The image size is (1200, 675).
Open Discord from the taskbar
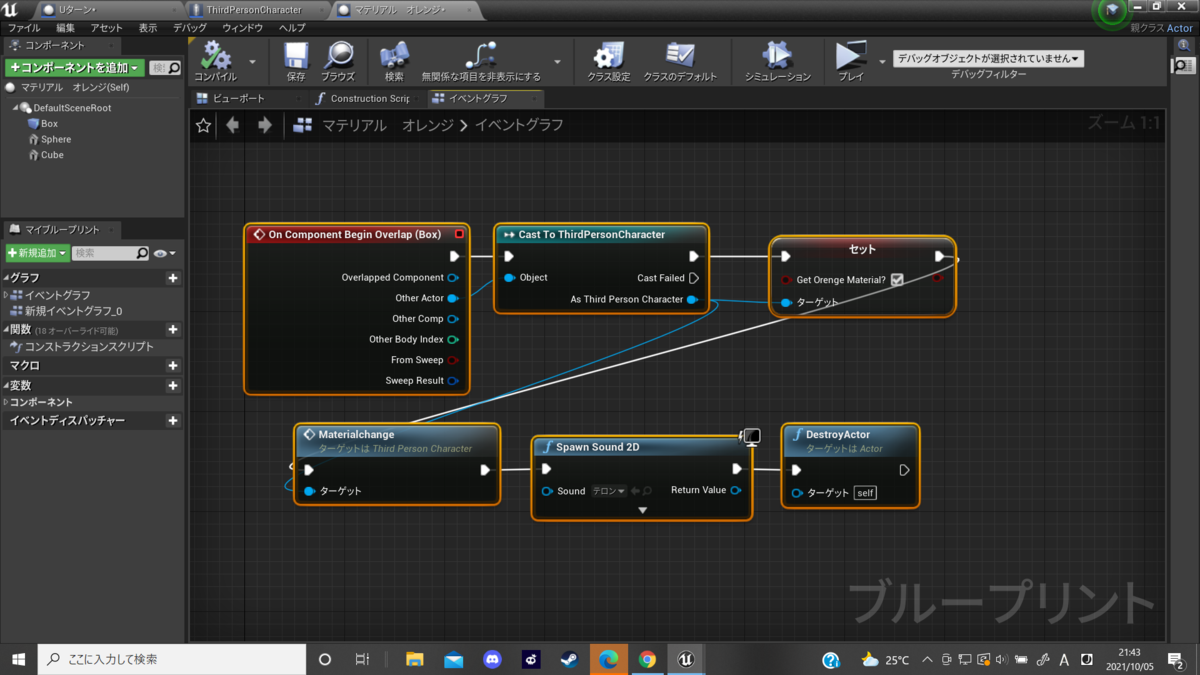pyautogui.click(x=492, y=660)
